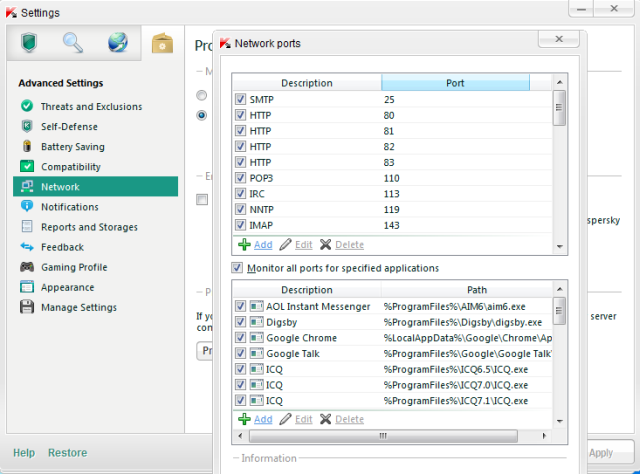Image resolution: width=640 pixels, height=474 pixels.
Task: Click the Gaming Profile controller icon
Action: (x=26, y=267)
